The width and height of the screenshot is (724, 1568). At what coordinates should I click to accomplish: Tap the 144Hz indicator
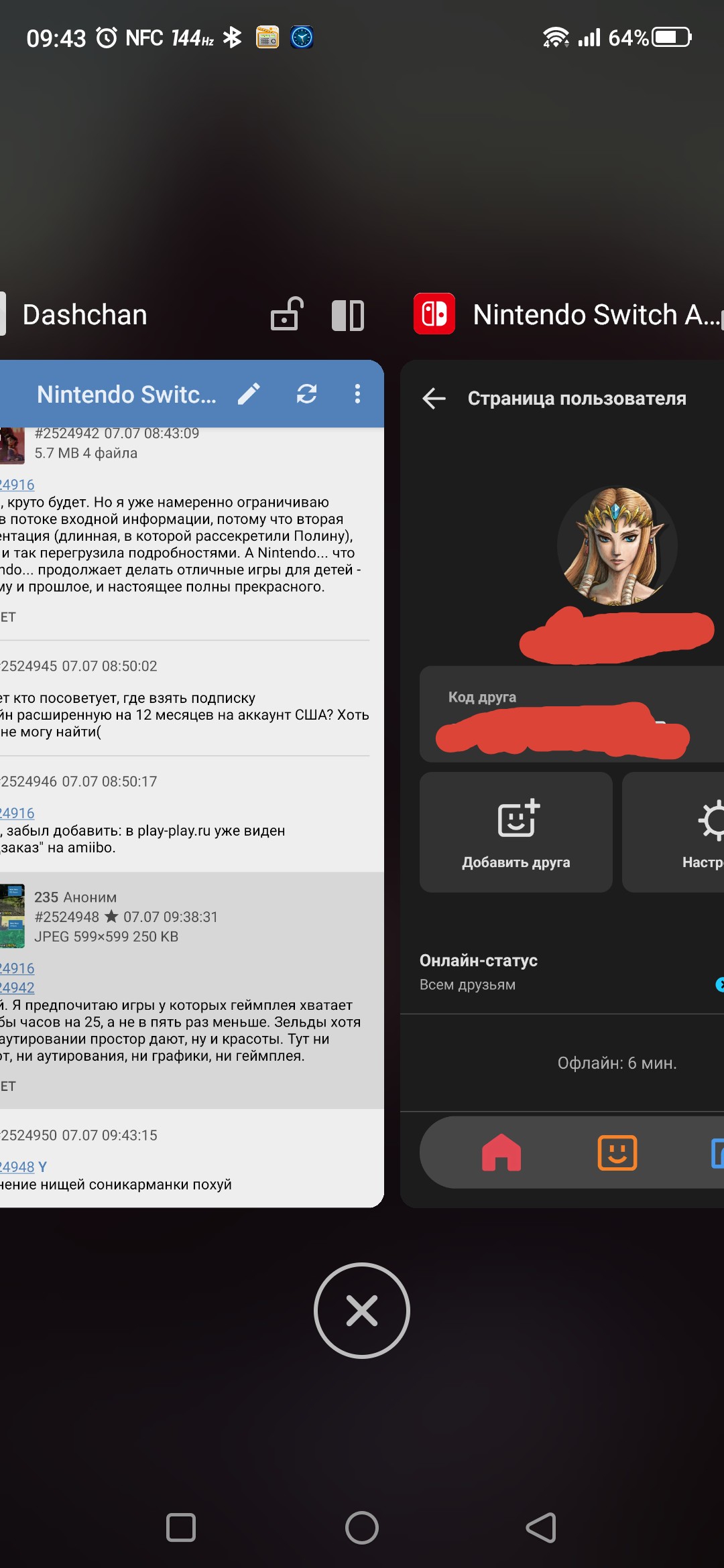[x=192, y=38]
